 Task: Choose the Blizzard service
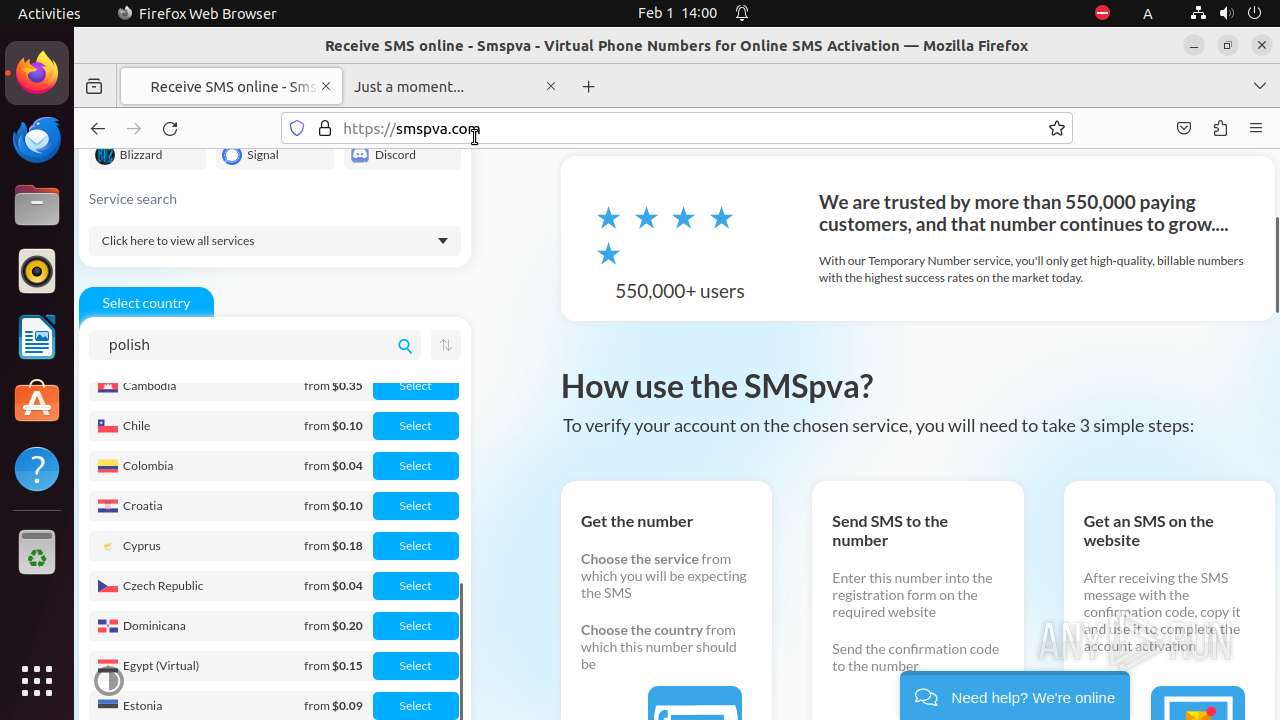147,155
